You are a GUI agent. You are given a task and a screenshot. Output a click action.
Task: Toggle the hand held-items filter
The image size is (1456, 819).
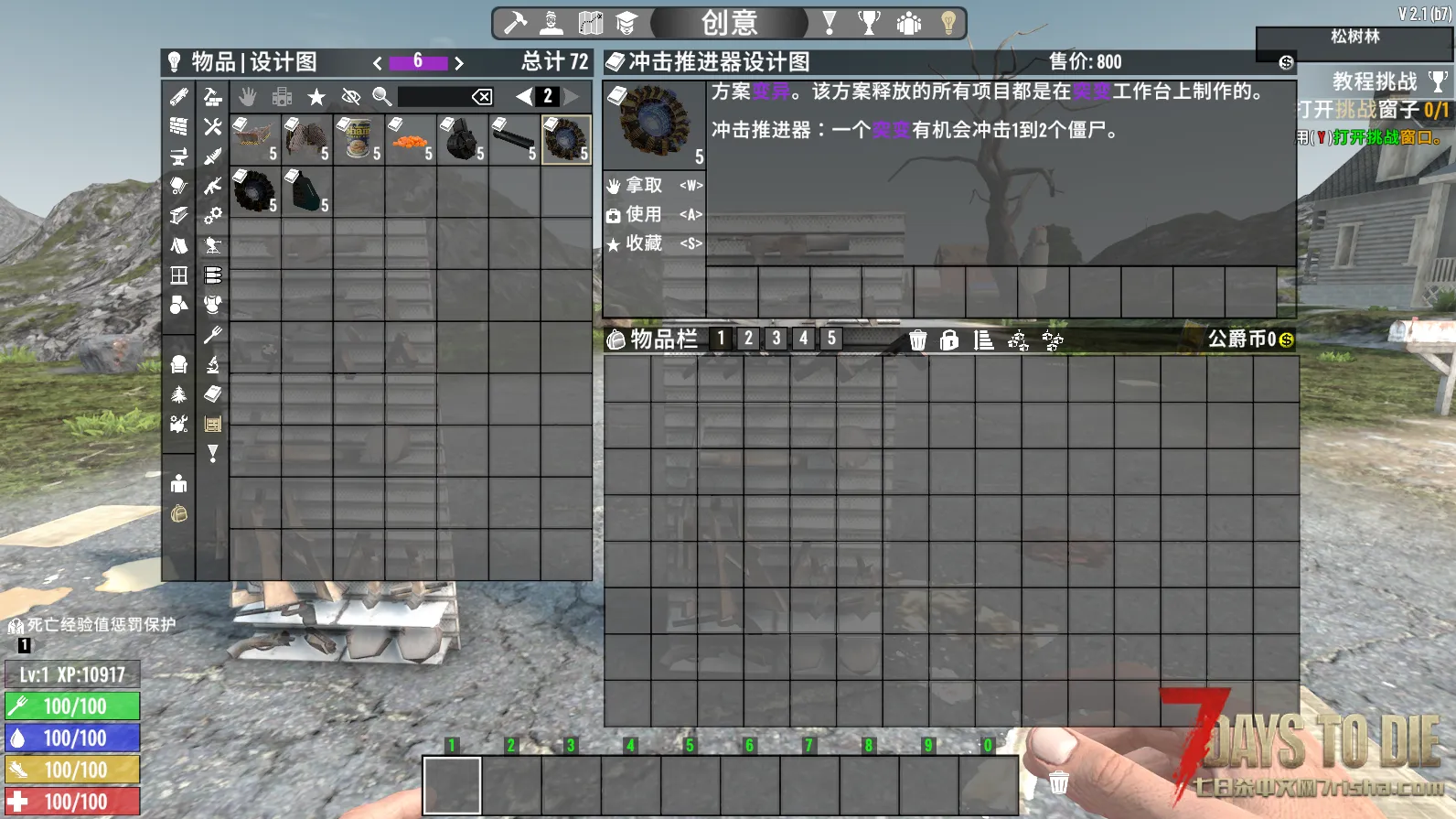247,96
